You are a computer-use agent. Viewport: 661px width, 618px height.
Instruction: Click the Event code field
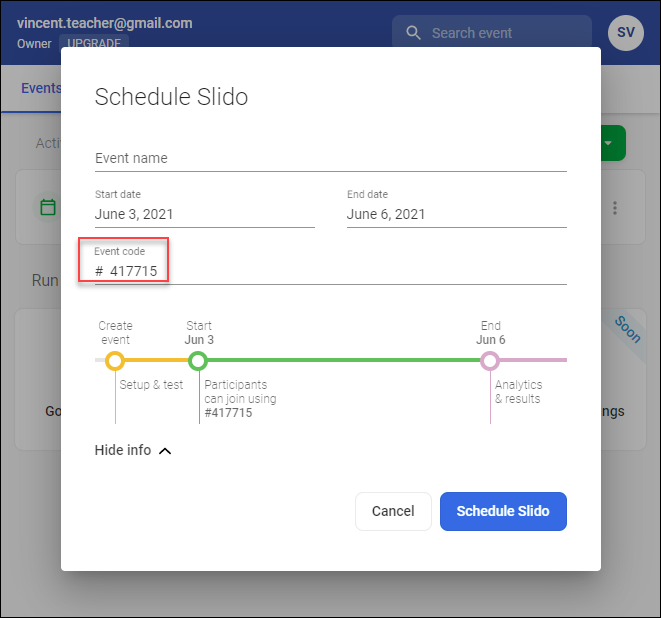pos(330,271)
